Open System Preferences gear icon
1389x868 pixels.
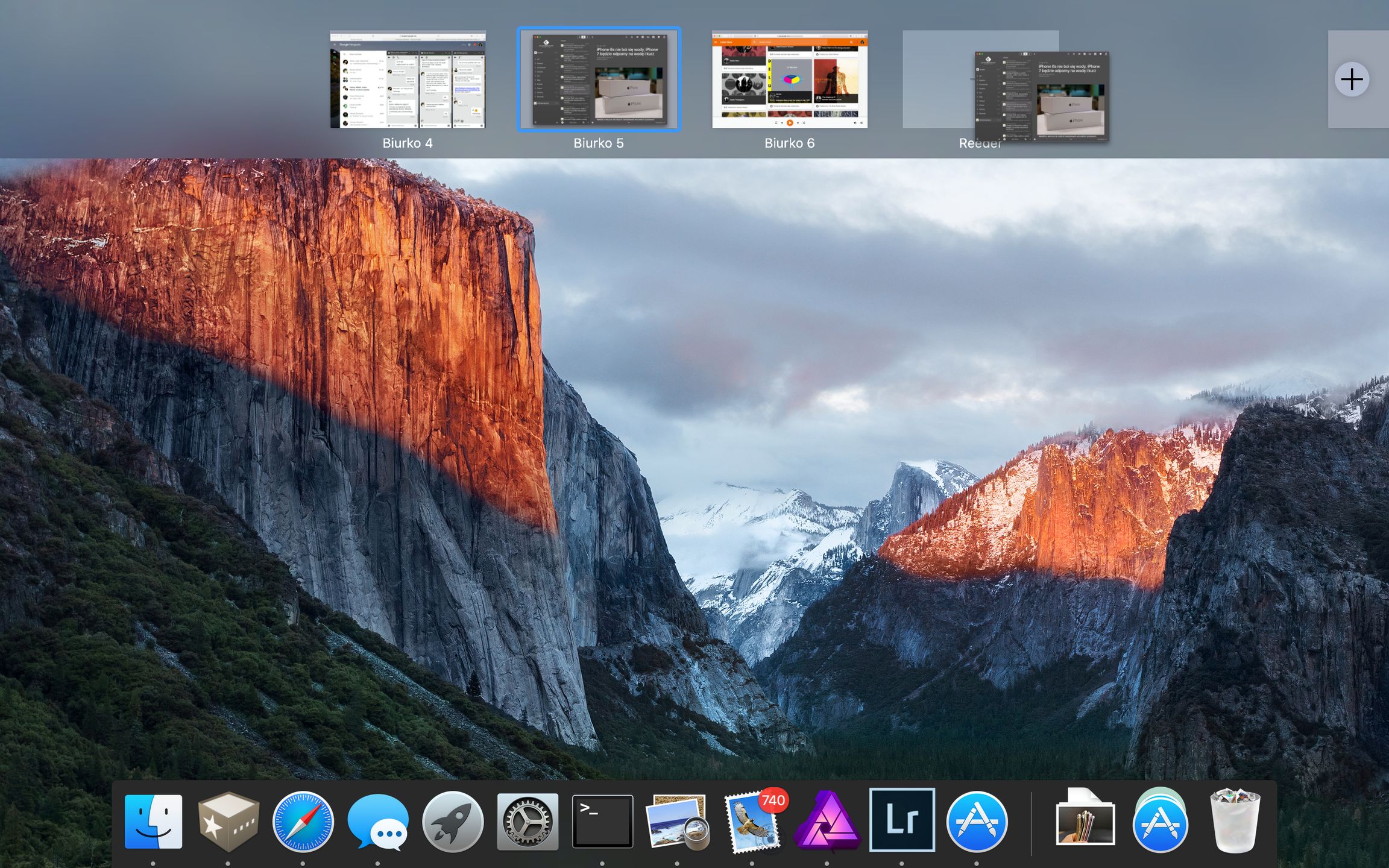528,821
